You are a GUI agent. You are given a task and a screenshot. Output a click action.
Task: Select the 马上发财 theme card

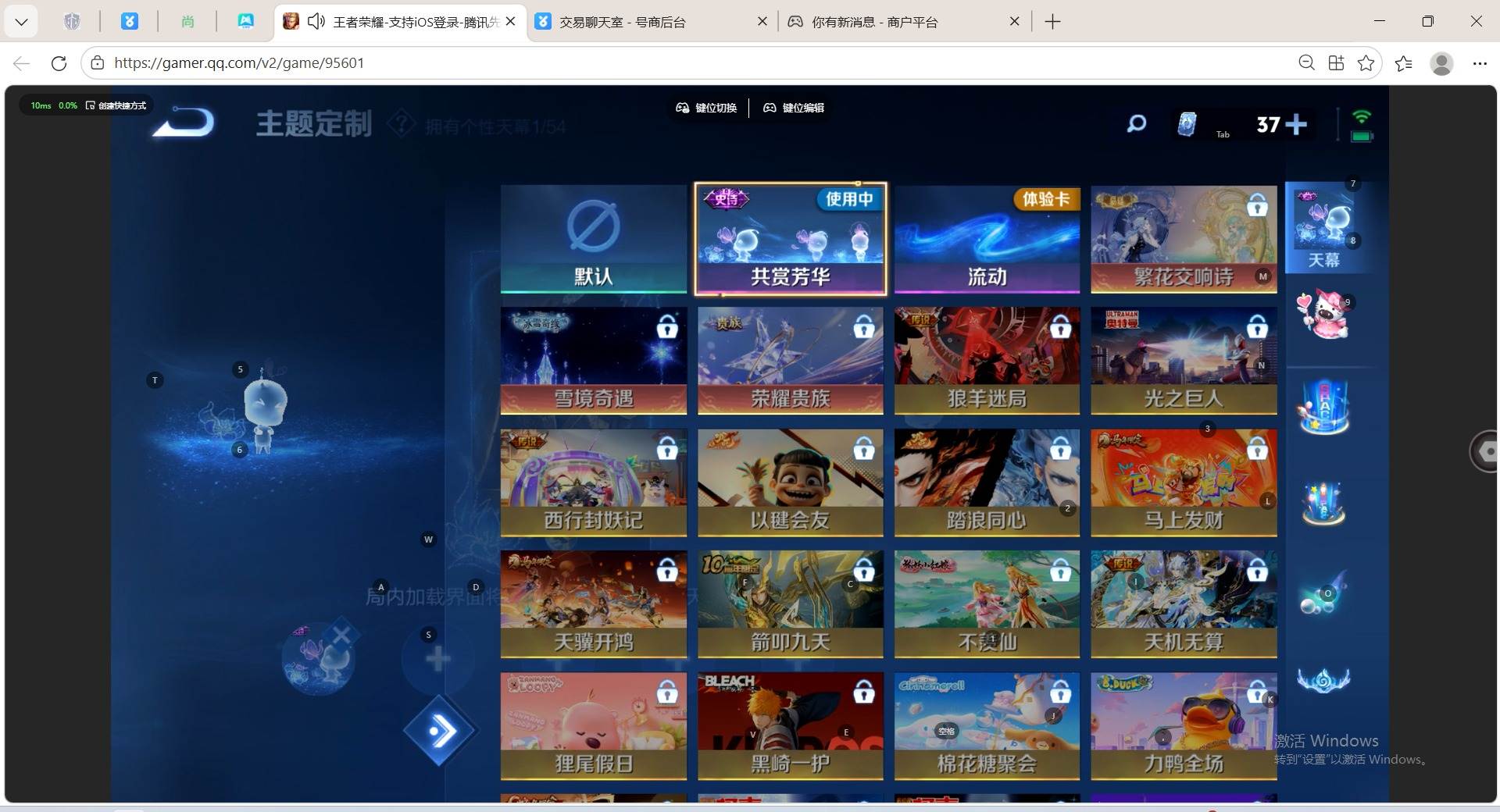tap(1184, 483)
